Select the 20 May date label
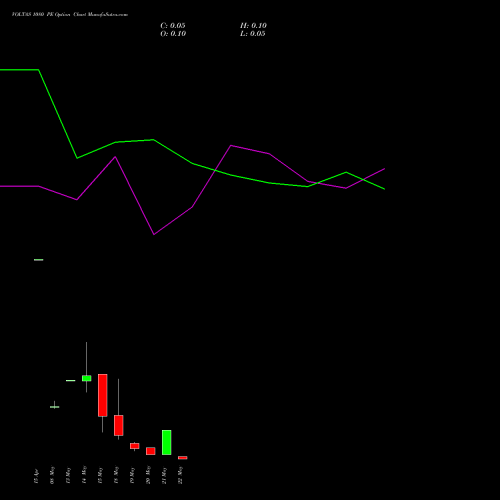This screenshot has width=500, height=500. [148, 475]
